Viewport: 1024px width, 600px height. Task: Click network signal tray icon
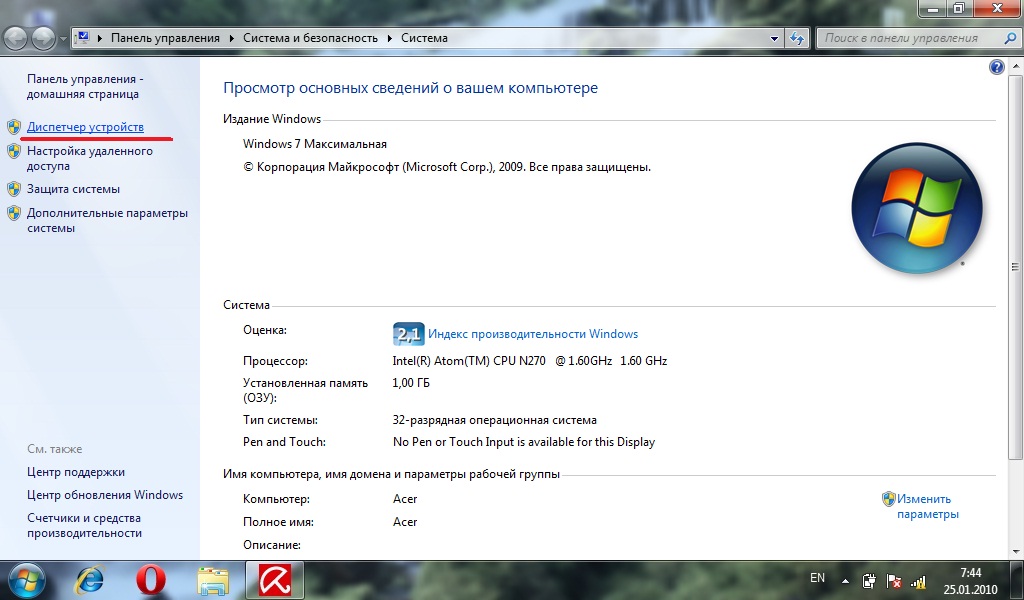coord(918,580)
